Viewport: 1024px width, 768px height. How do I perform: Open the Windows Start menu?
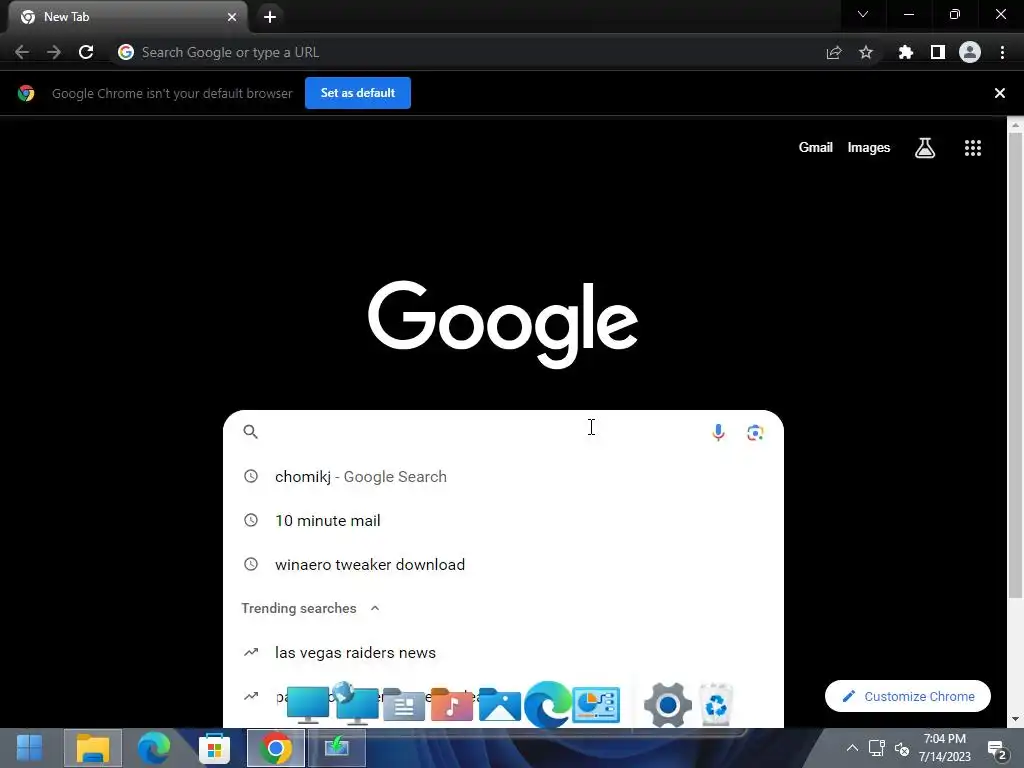(29, 748)
